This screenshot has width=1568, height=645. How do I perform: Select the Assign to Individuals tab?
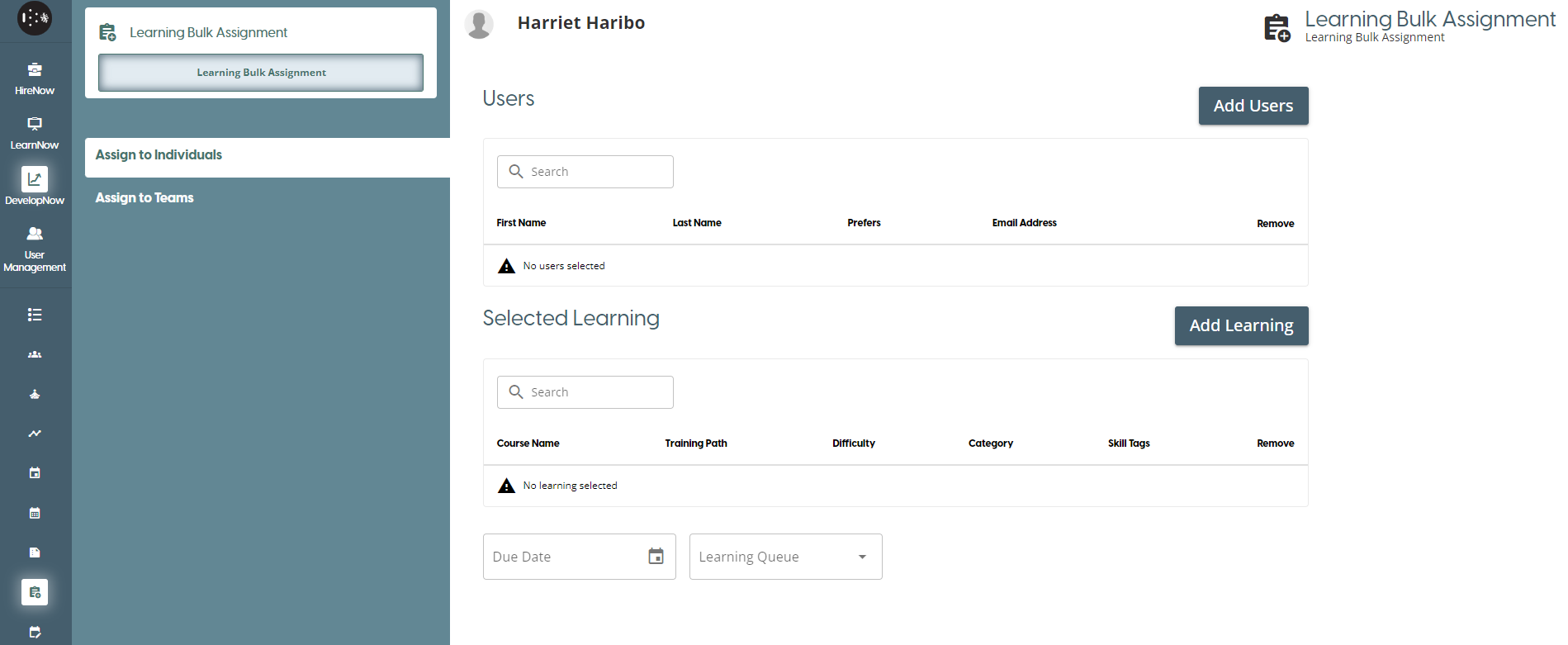coord(159,155)
